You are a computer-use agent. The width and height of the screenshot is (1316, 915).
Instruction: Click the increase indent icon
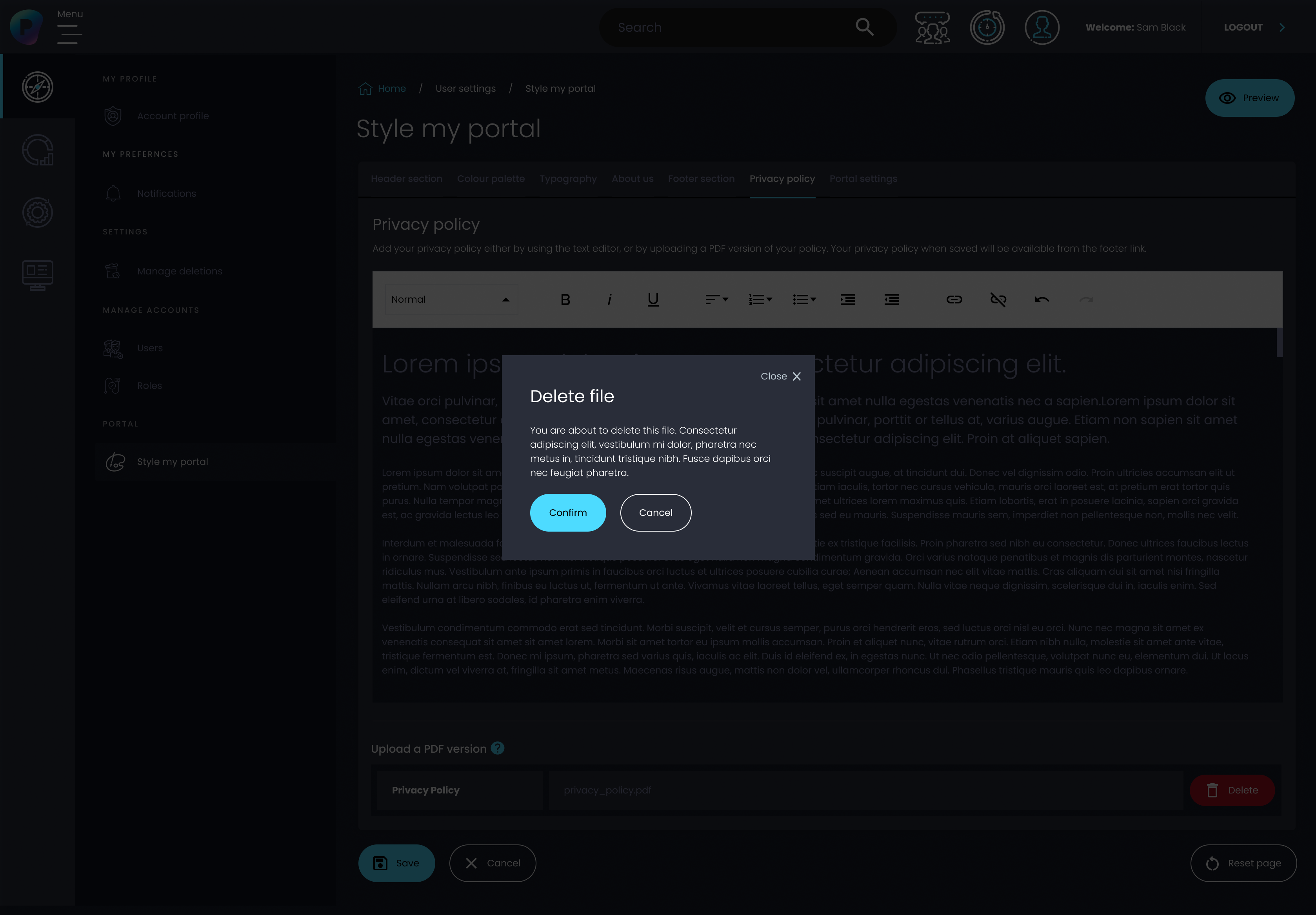coord(847,300)
